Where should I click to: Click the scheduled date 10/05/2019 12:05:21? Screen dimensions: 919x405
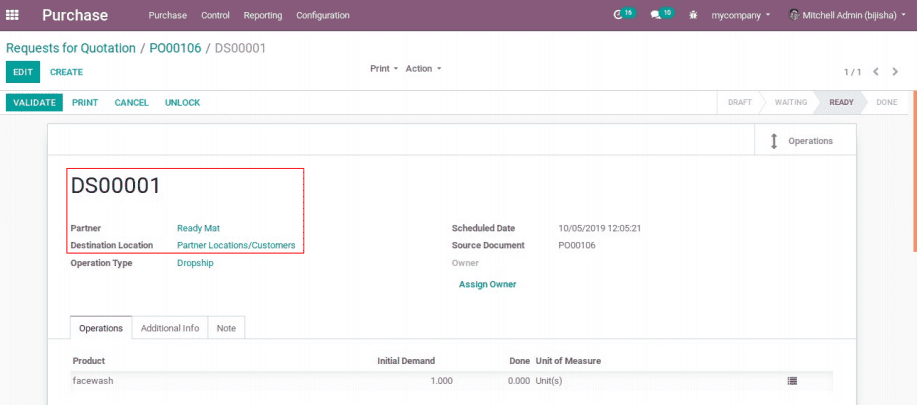coord(600,228)
